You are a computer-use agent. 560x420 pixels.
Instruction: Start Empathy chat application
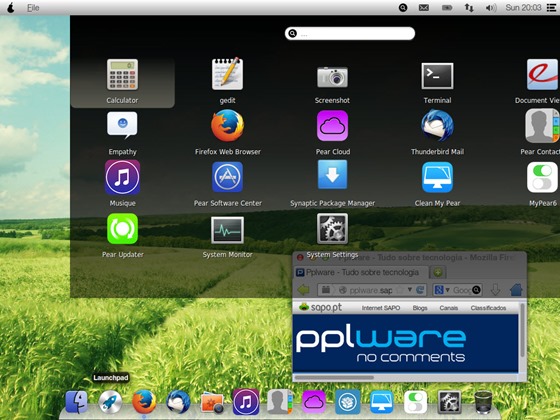[x=122, y=125]
